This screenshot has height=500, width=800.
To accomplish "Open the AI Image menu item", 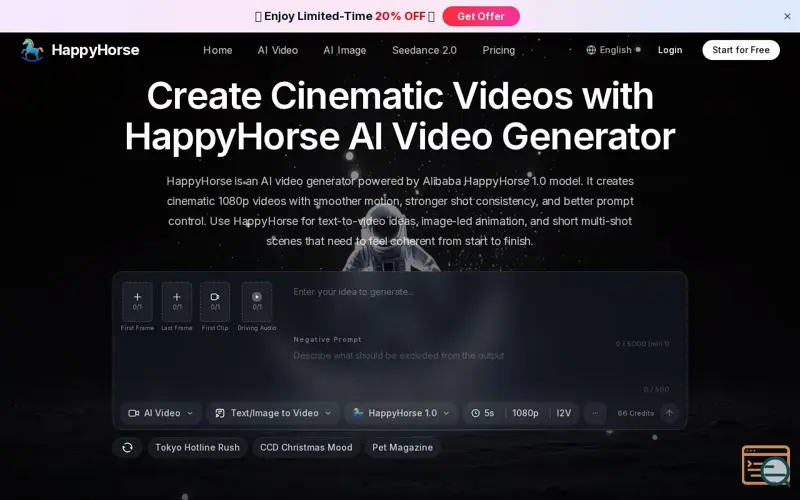I will pyautogui.click(x=344, y=50).
